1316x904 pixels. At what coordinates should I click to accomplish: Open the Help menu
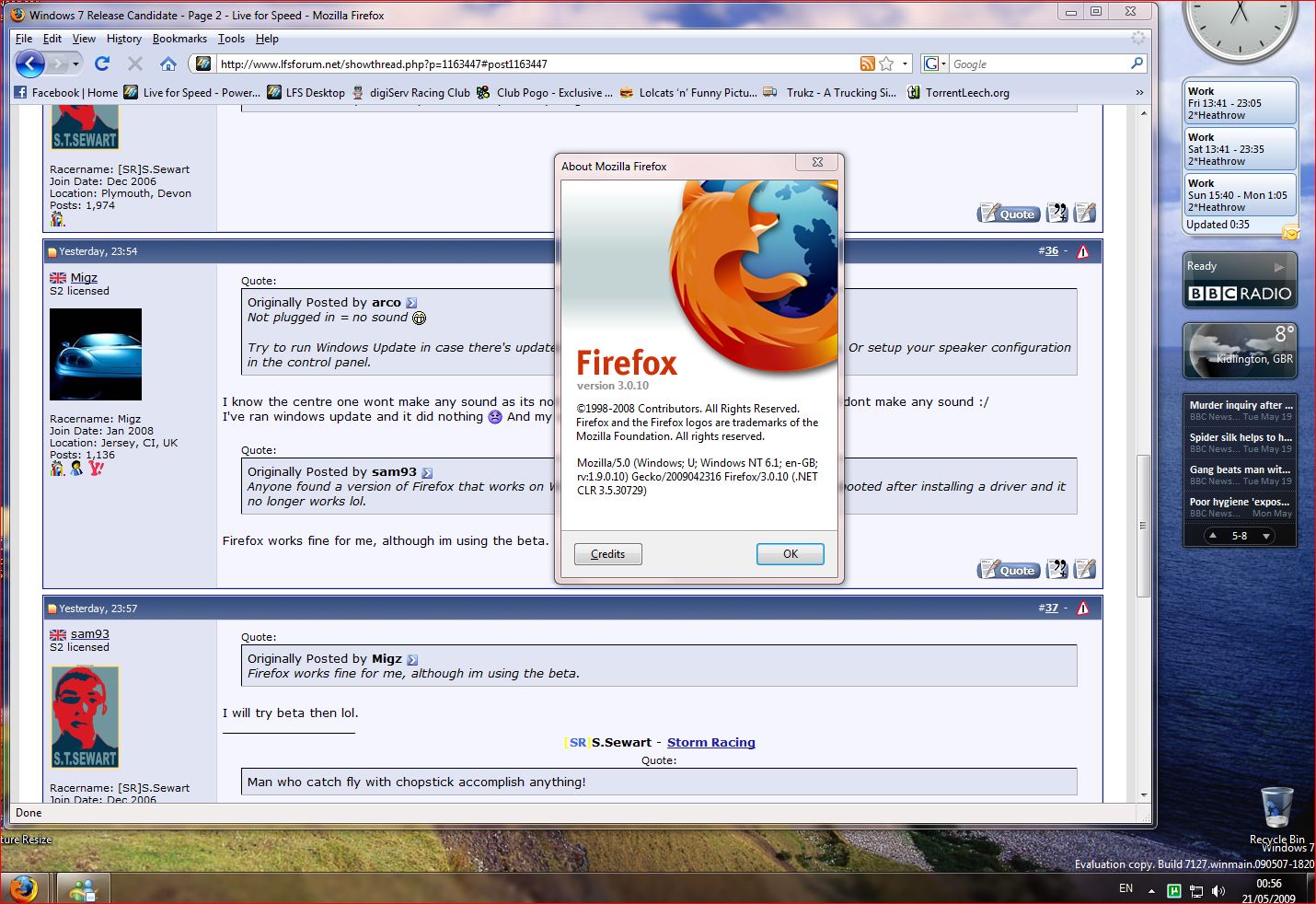point(267,39)
